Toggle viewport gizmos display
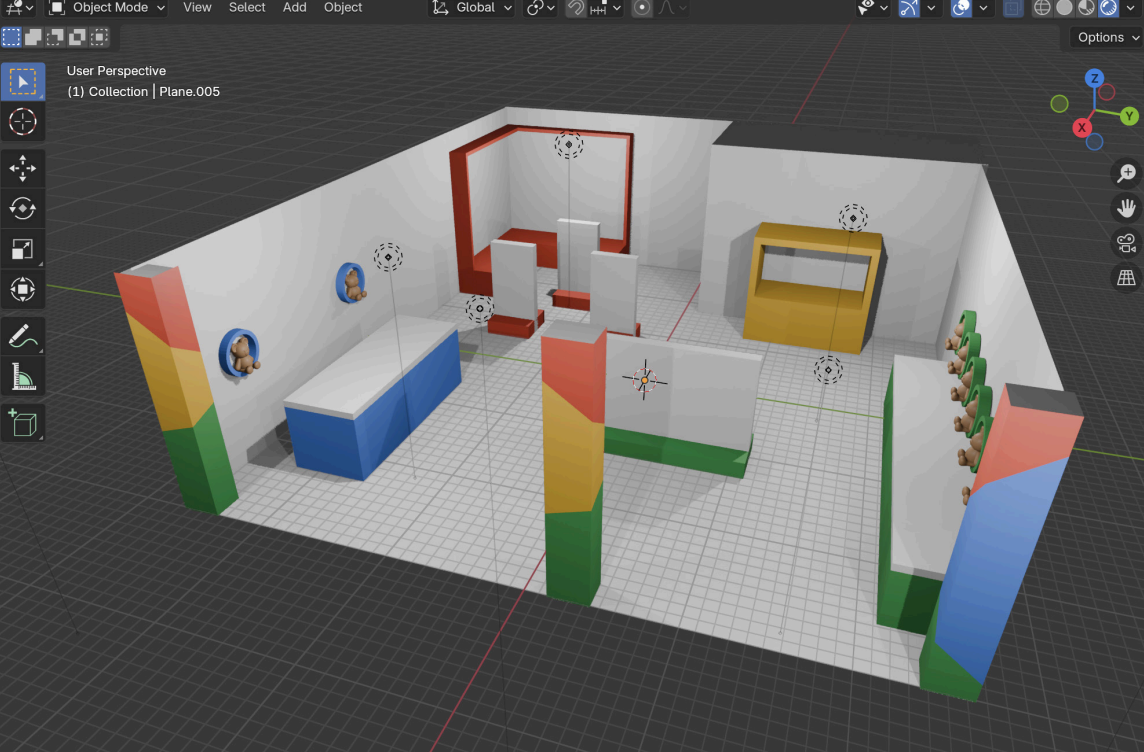Viewport: 1144px width, 752px height. coord(908,7)
